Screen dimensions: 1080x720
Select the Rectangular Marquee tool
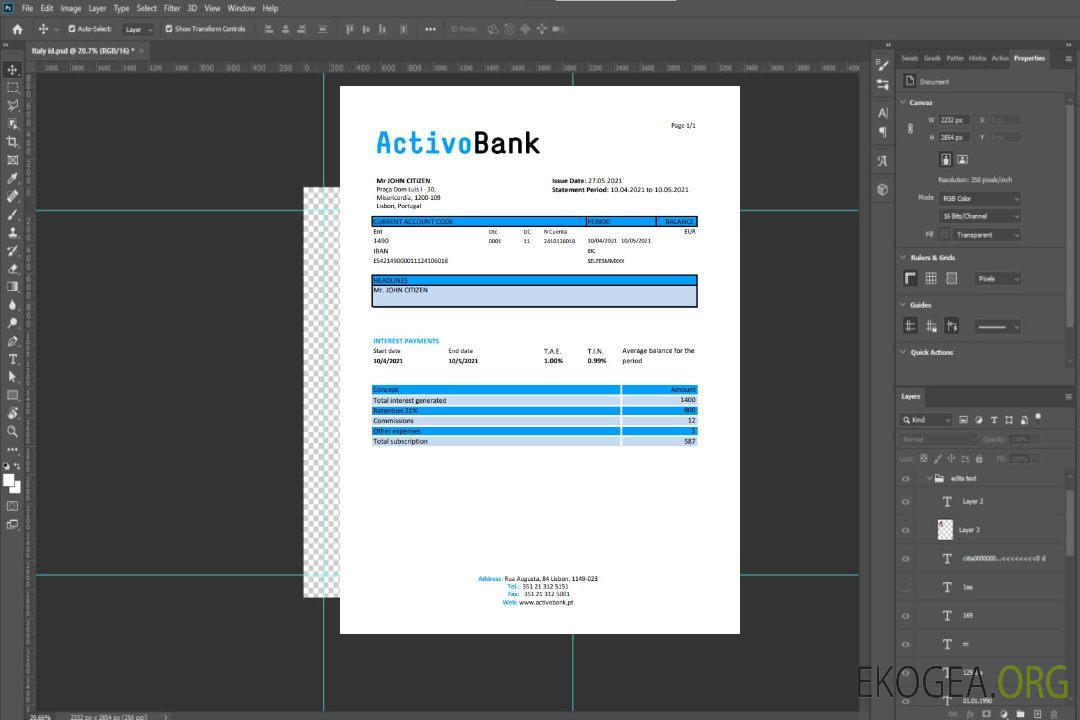12,88
